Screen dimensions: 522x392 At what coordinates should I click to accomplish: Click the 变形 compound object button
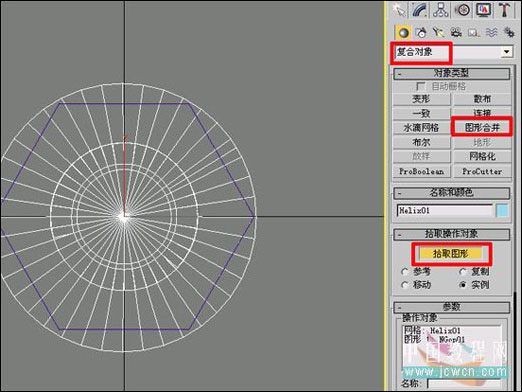[x=421, y=99]
